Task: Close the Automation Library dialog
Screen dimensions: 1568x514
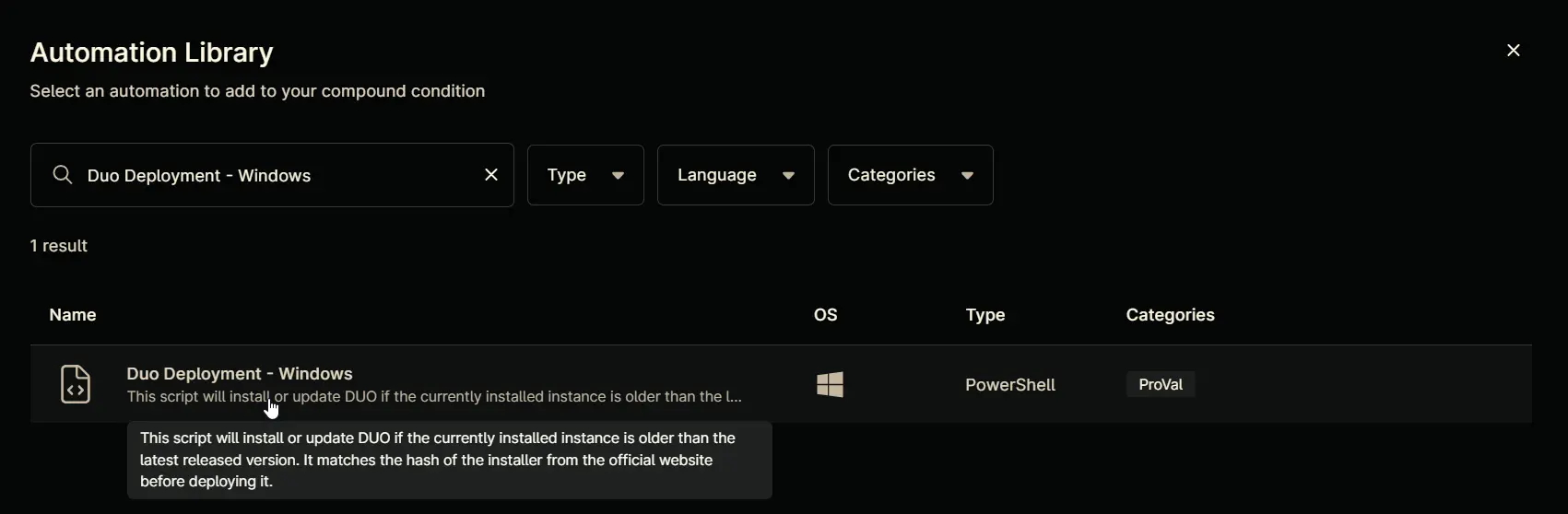Action: (x=1513, y=51)
